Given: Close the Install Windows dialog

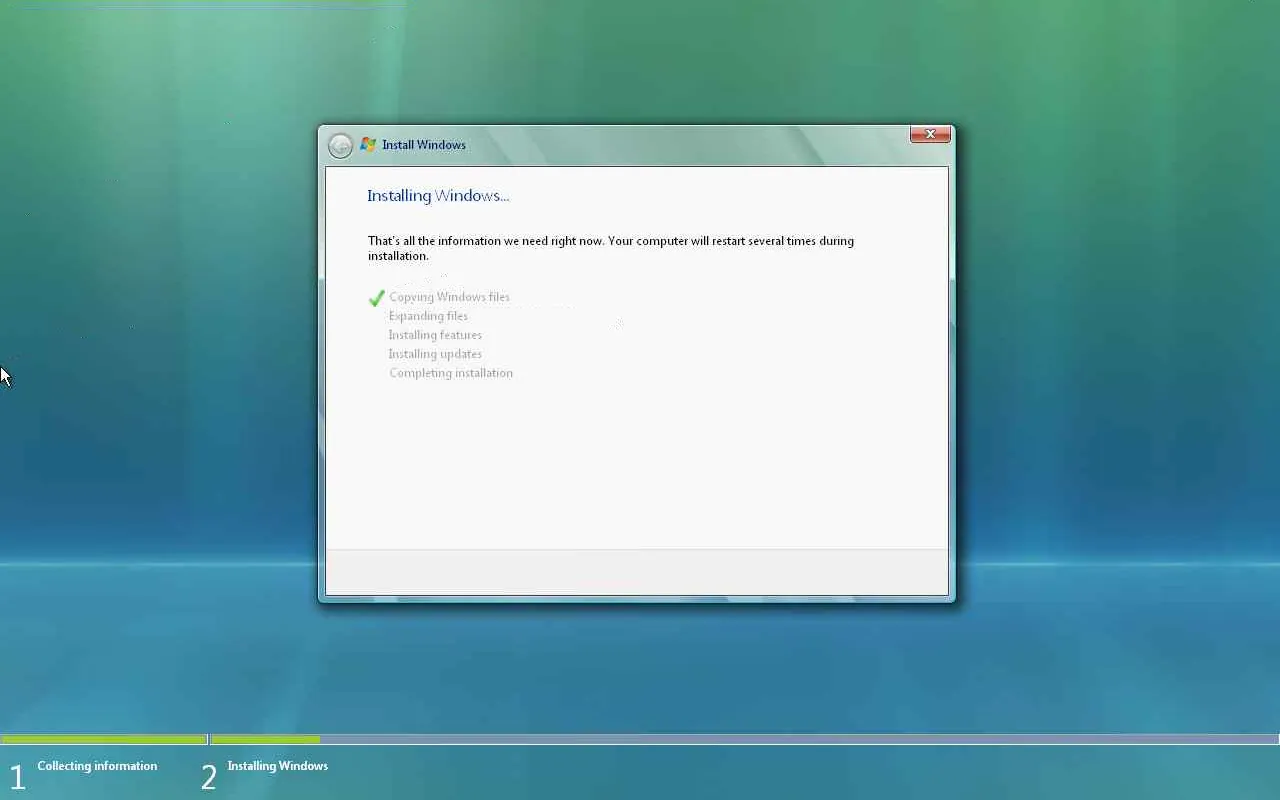Looking at the screenshot, I should click(x=930, y=134).
